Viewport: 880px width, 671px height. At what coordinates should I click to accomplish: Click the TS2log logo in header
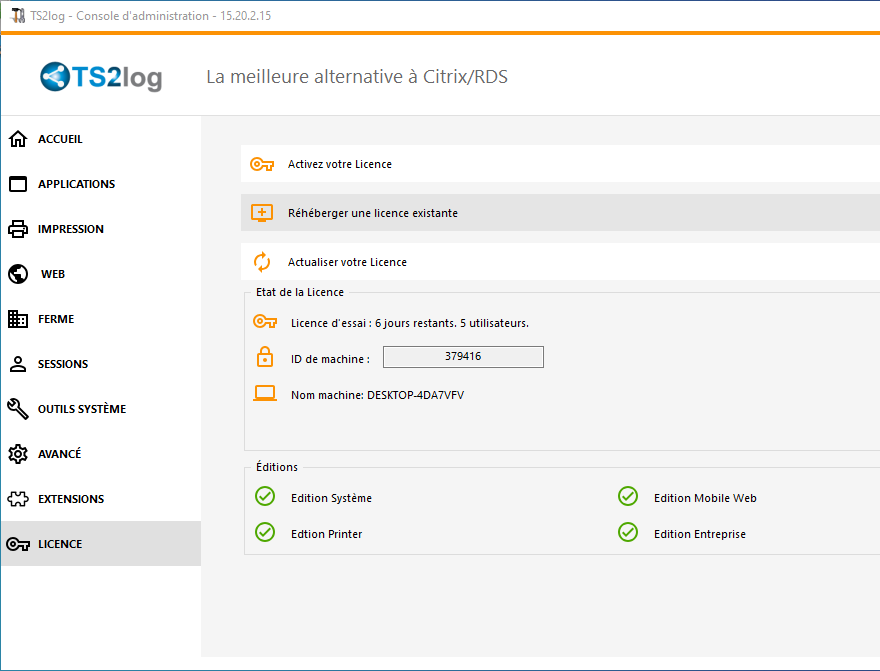[101, 77]
